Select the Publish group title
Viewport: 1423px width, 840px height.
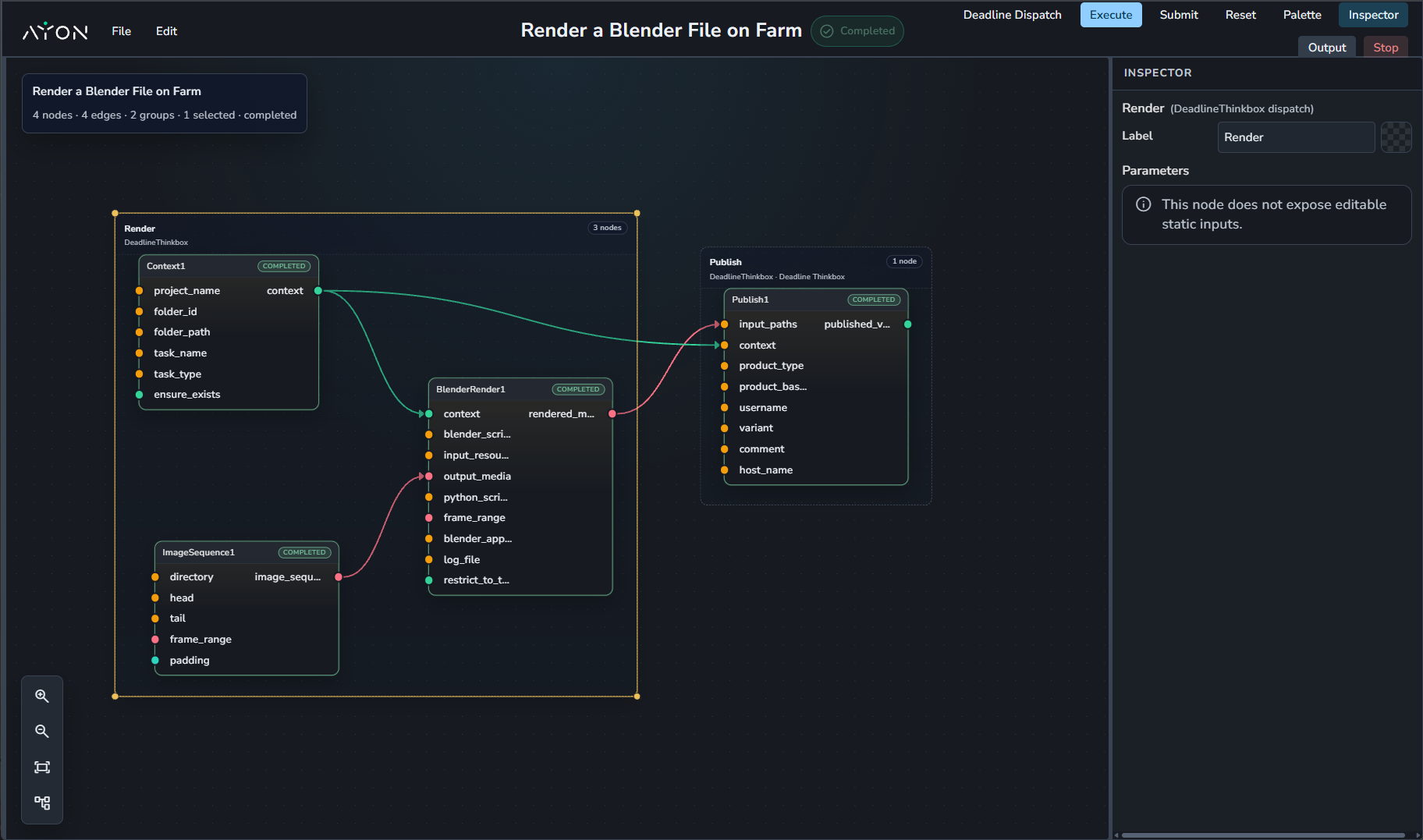point(726,262)
